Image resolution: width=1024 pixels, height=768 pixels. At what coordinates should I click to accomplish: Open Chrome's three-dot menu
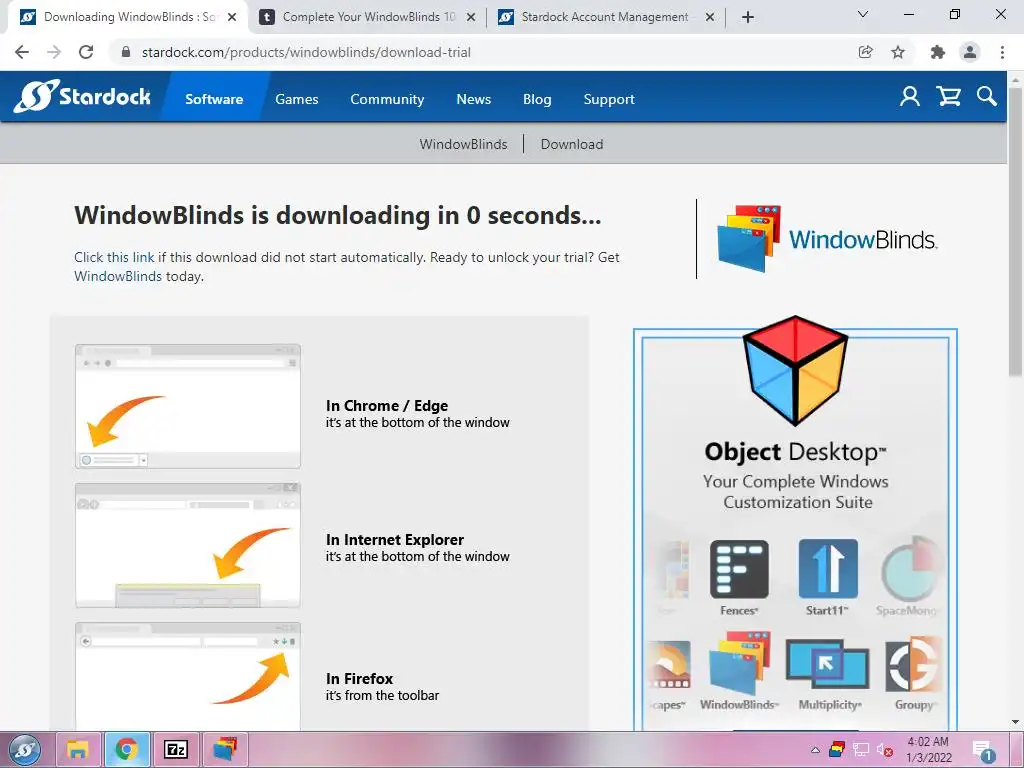pos(1002,52)
